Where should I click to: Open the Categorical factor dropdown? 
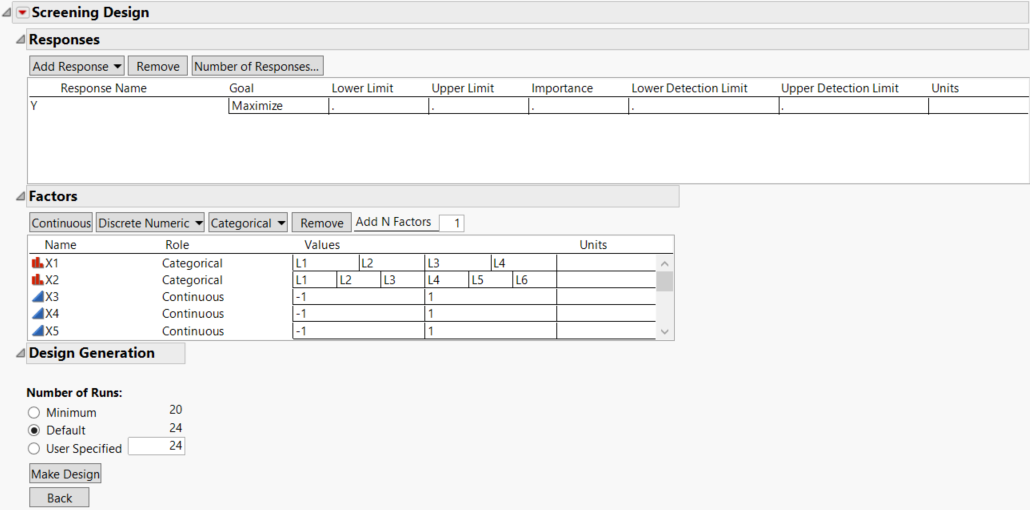(x=248, y=223)
